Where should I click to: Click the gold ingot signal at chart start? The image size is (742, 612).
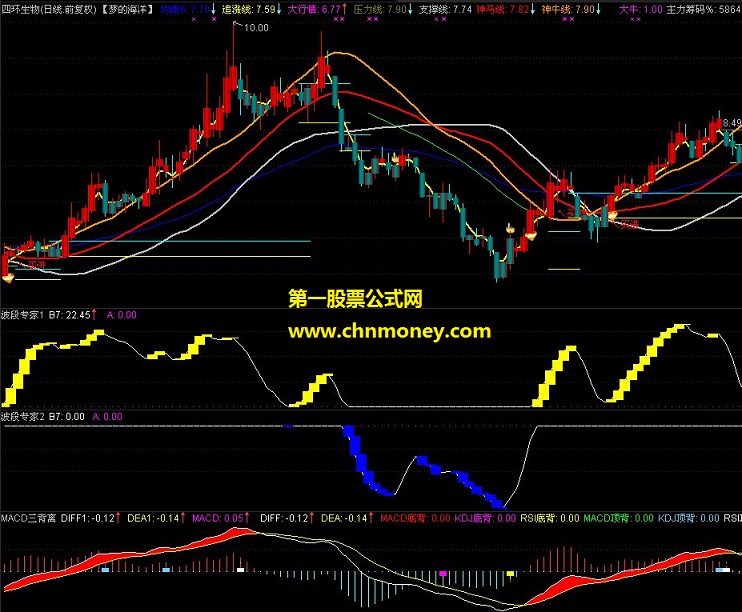[x=8, y=277]
